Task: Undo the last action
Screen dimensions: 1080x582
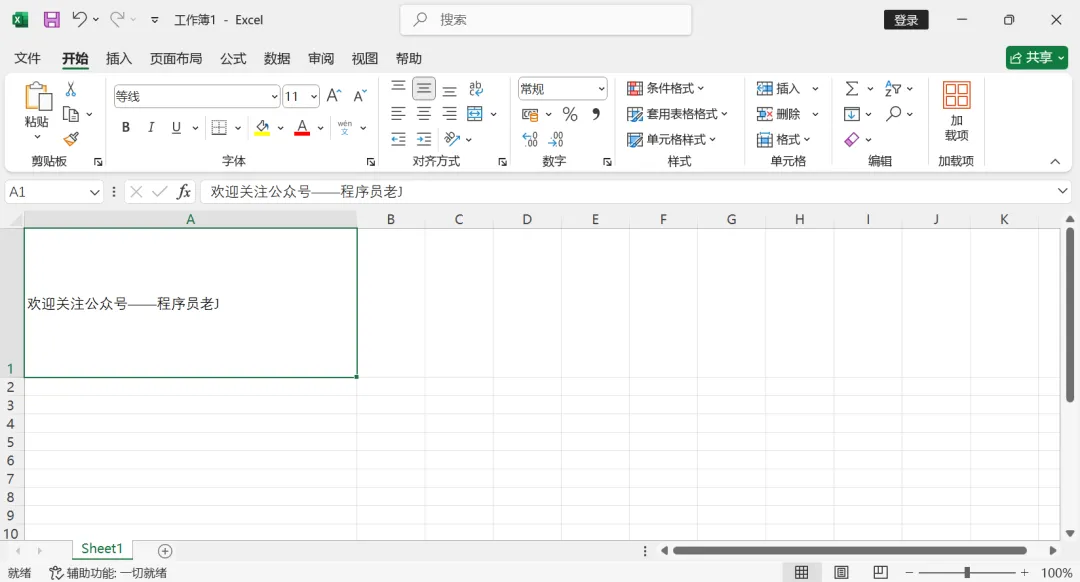Action: coord(79,19)
